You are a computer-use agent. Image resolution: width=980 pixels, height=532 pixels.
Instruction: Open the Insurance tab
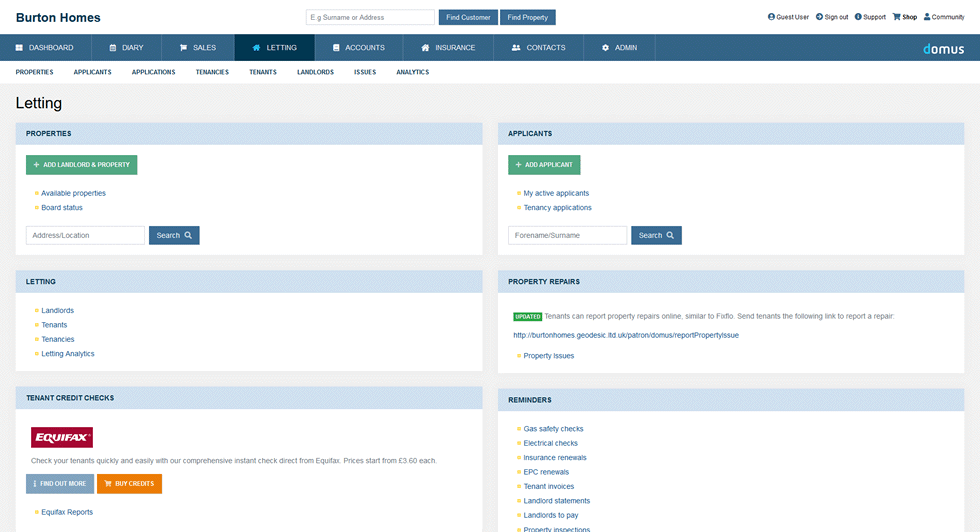point(448,48)
